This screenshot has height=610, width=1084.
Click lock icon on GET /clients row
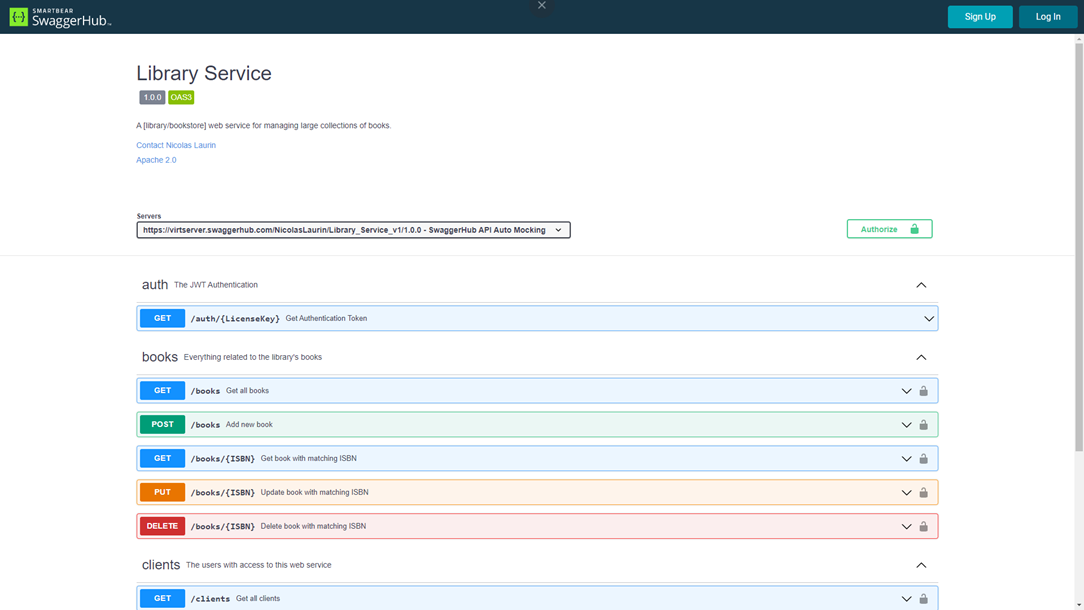(x=924, y=599)
